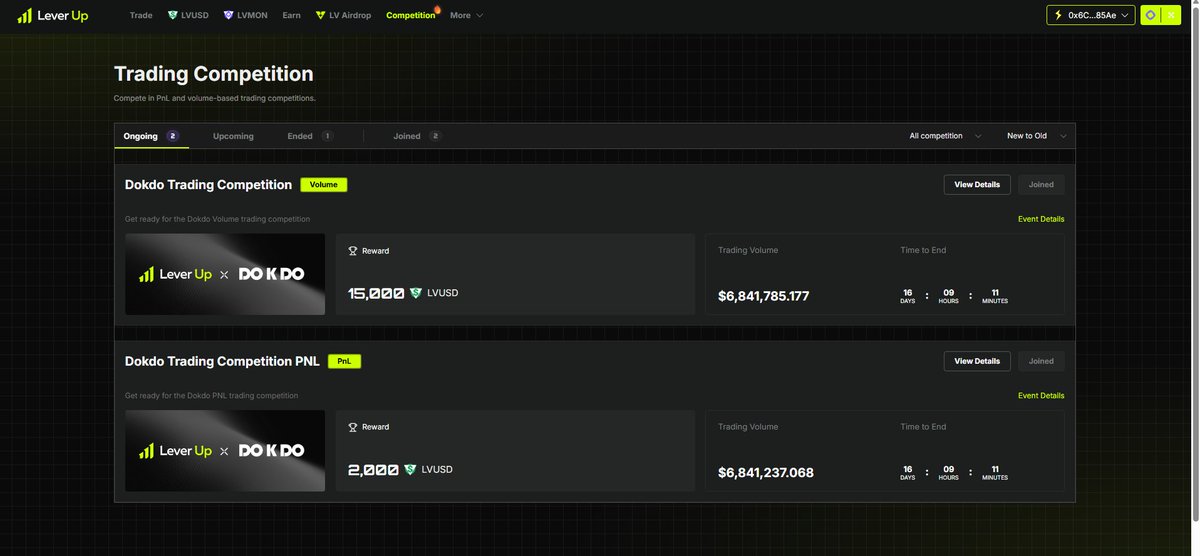The height and width of the screenshot is (556, 1200).
Task: Switch to the Ended tab
Action: 310,136
